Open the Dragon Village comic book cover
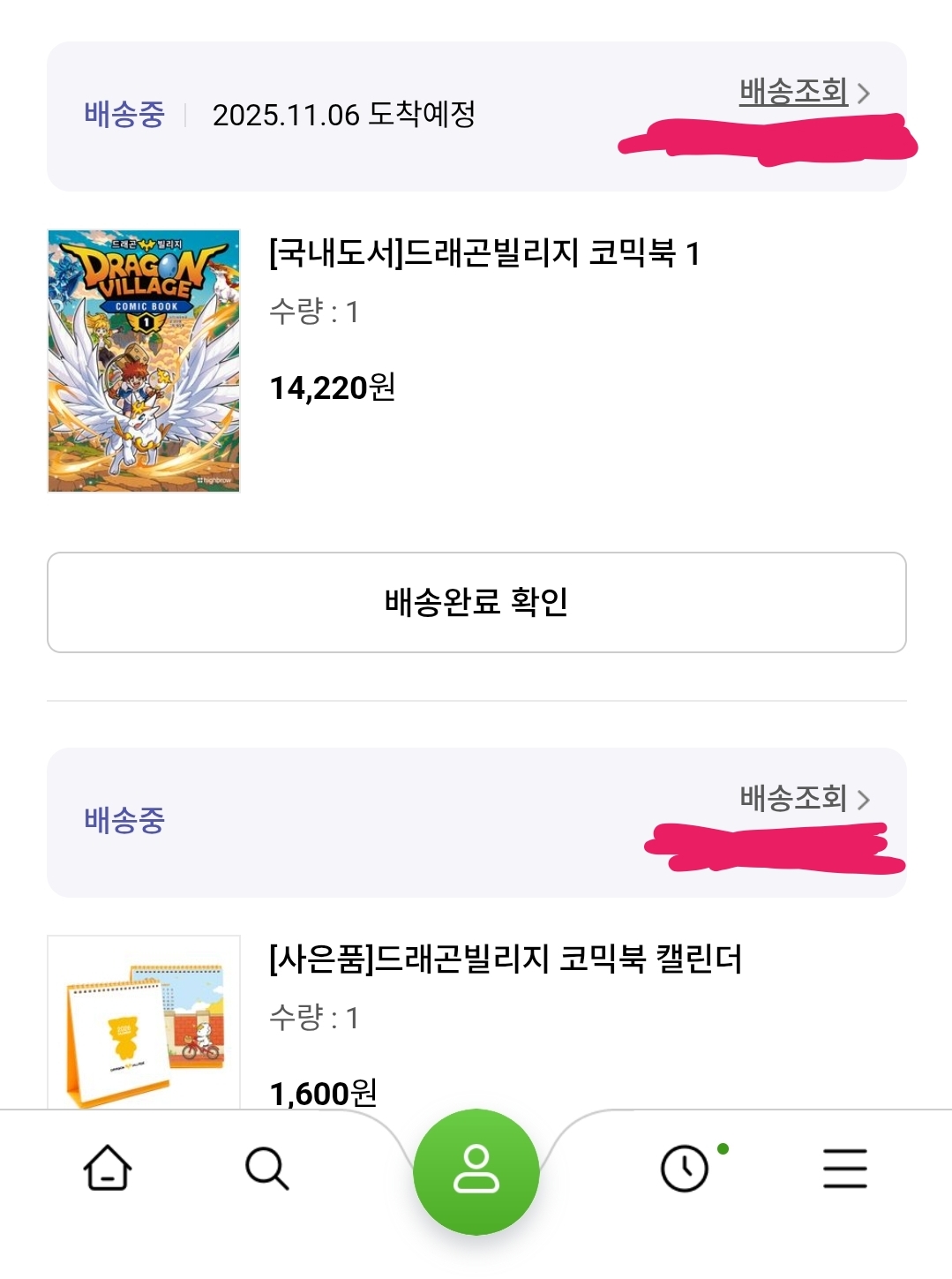This screenshot has width=952, height=1279. click(144, 361)
